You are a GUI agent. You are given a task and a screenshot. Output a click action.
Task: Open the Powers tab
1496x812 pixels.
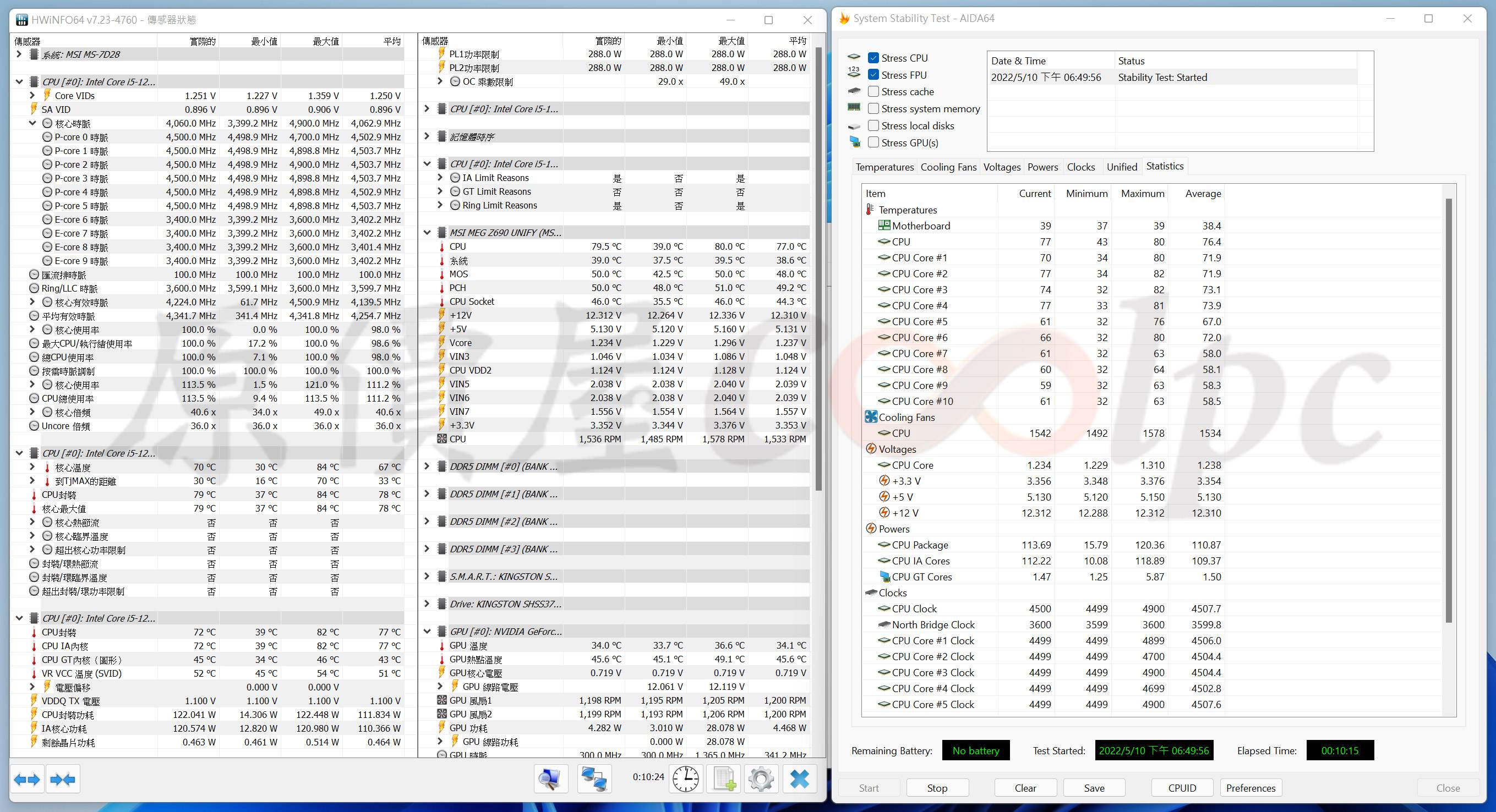[1042, 167]
